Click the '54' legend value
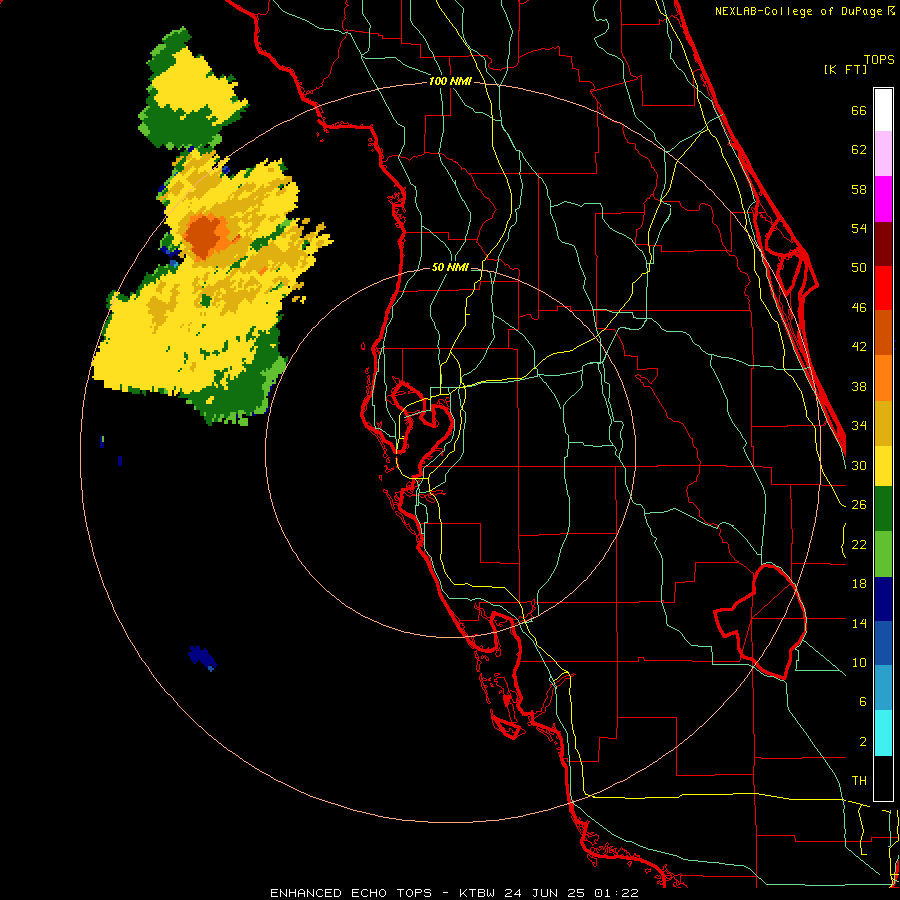Image resolution: width=900 pixels, height=900 pixels. pos(859,228)
